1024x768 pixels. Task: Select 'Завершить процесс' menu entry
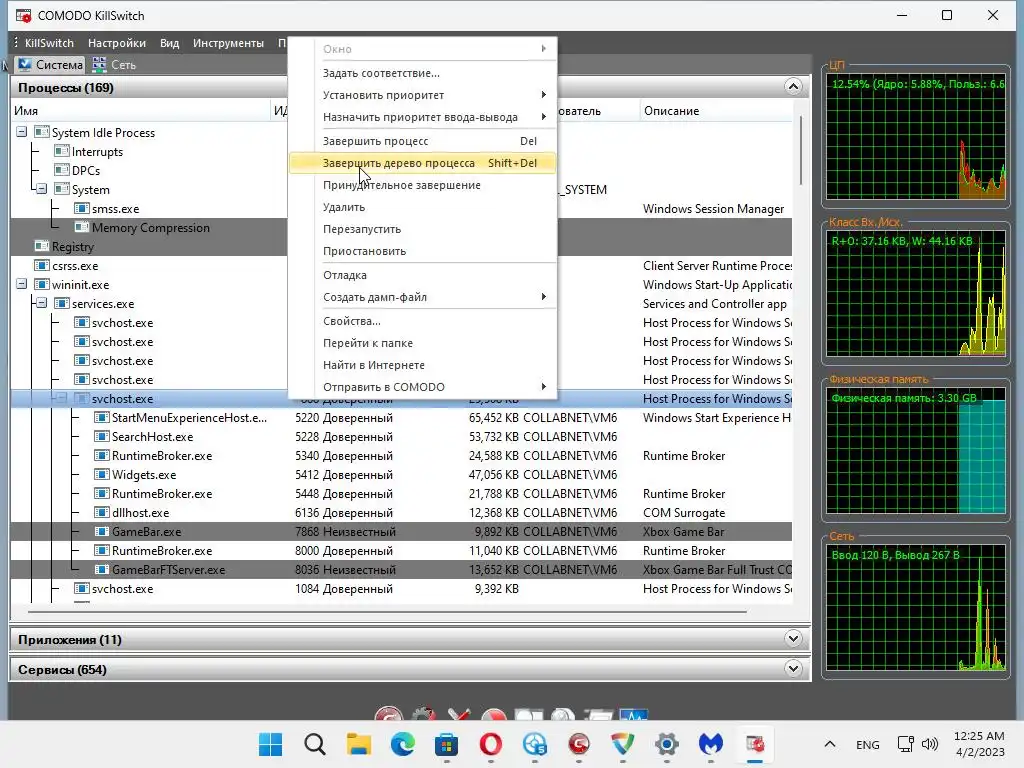tap(423, 141)
